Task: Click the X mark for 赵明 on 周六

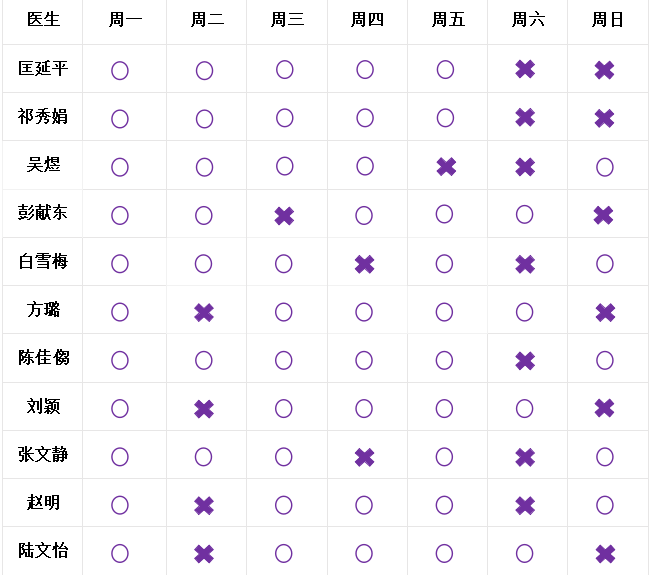Action: coord(525,505)
